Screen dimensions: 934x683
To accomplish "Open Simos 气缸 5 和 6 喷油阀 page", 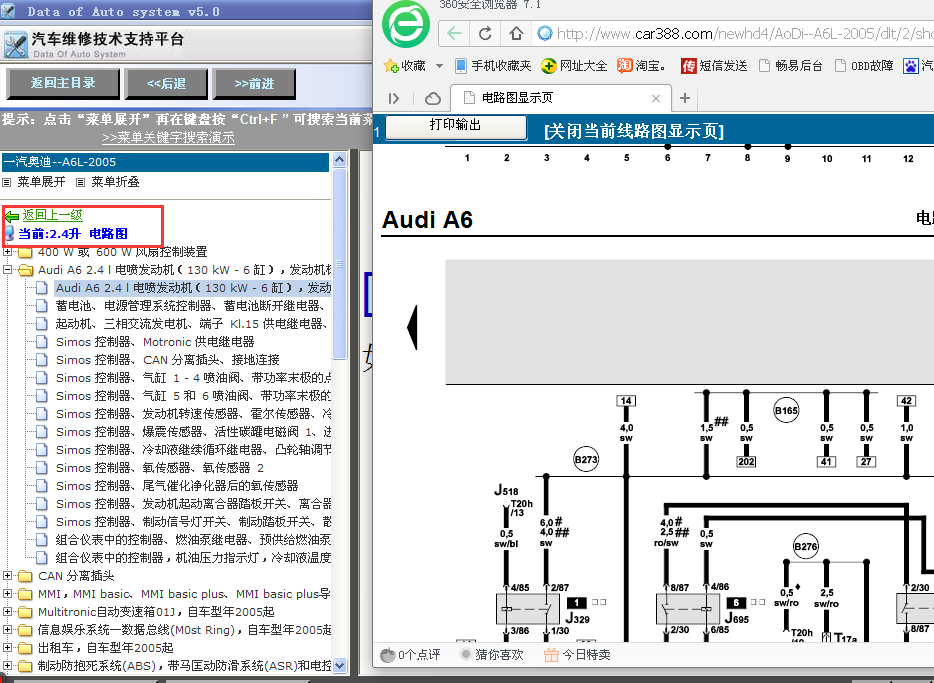I will [x=193, y=395].
